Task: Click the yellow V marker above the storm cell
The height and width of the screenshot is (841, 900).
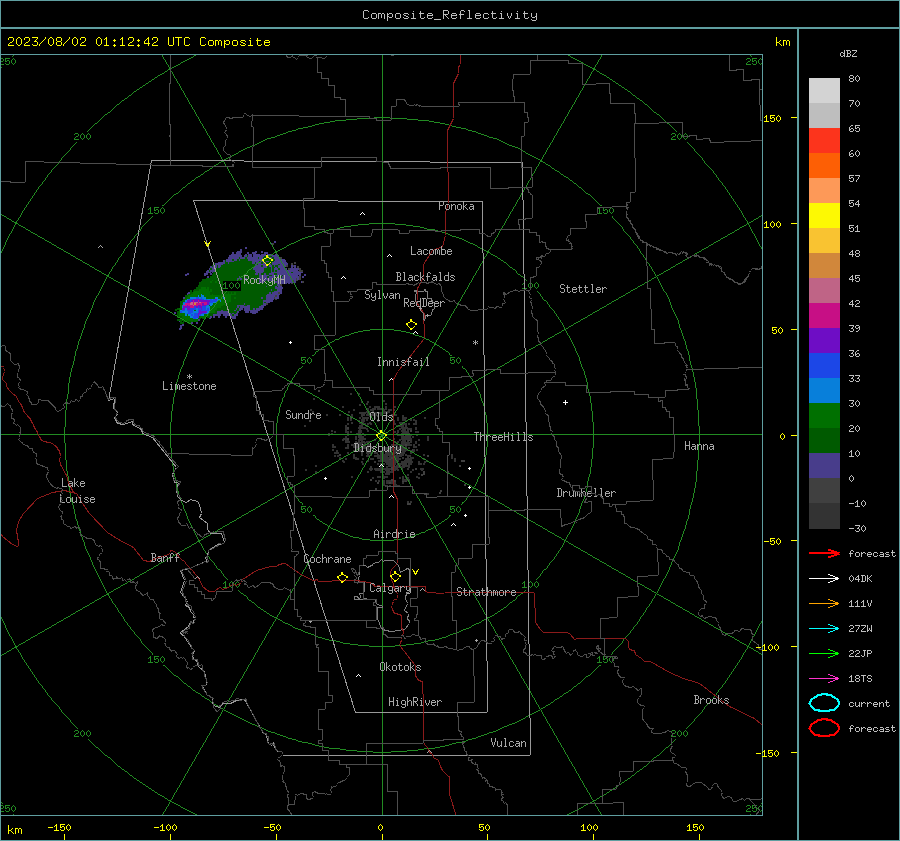Action: pos(208,244)
